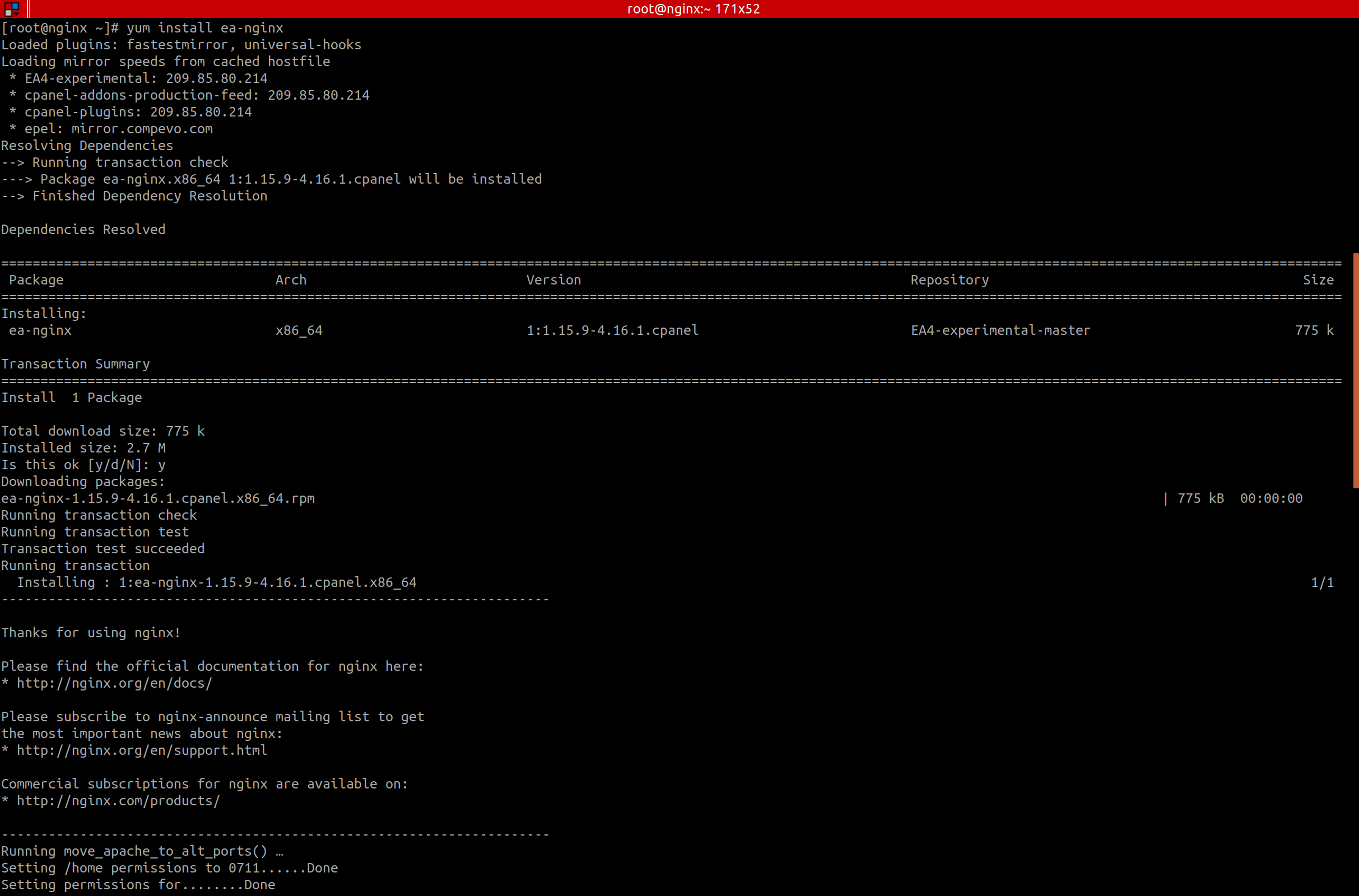Click the 'cpanel-plugins: 209.85.80.214' line

(131, 112)
